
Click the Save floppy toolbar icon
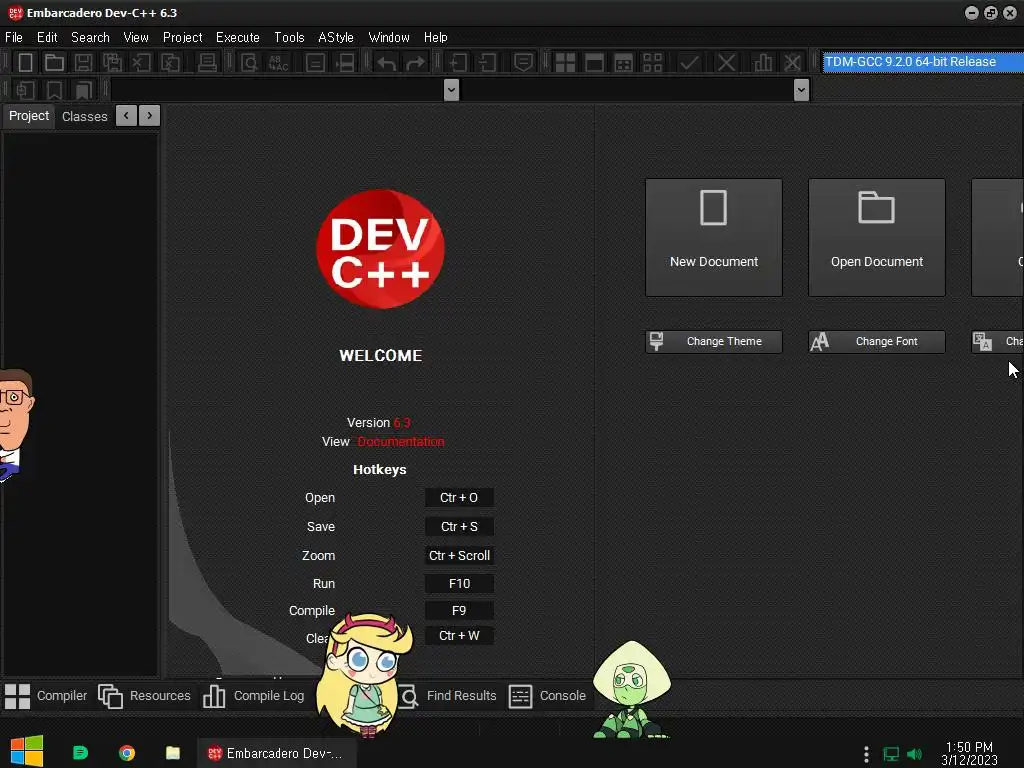coord(83,63)
